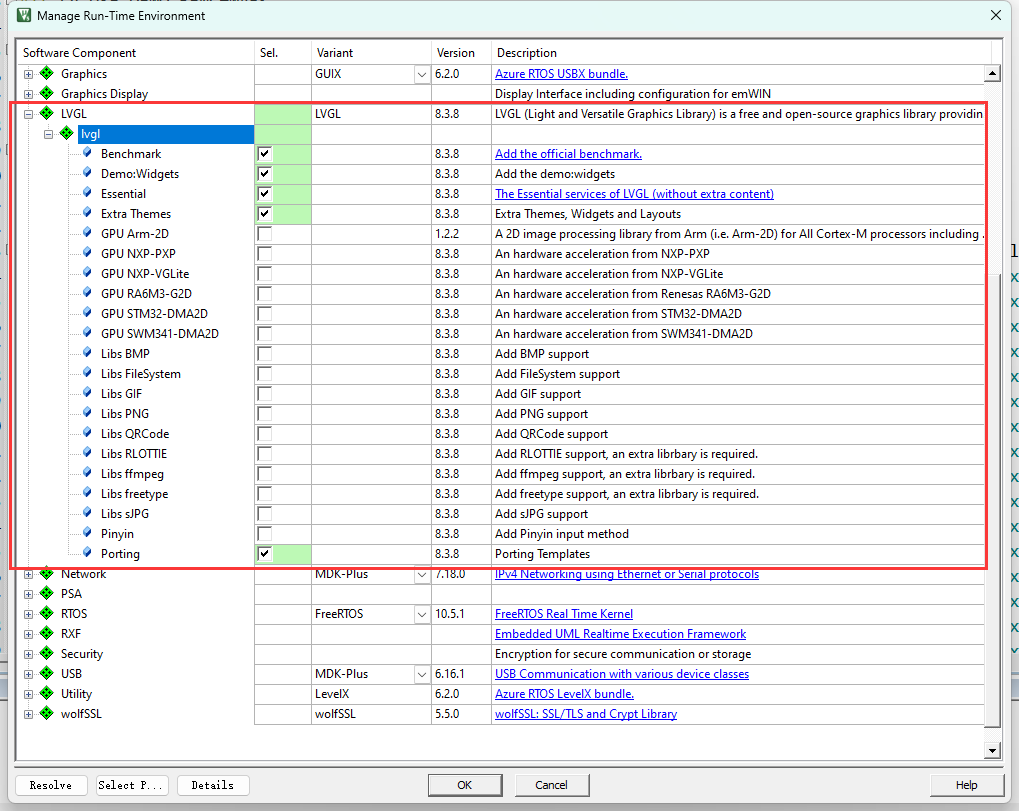Click the green diamond icon beside USB
This screenshot has height=811, width=1019.
point(47,673)
